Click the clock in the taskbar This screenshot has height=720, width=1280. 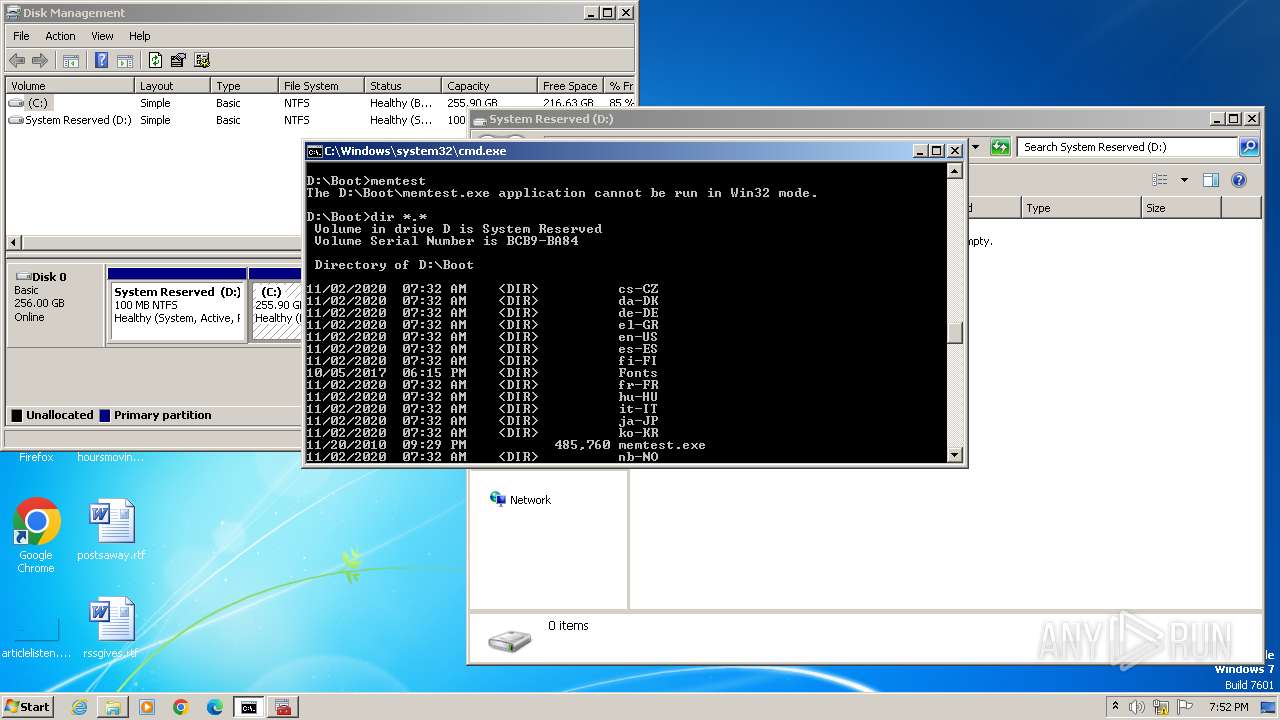[x=1228, y=707]
